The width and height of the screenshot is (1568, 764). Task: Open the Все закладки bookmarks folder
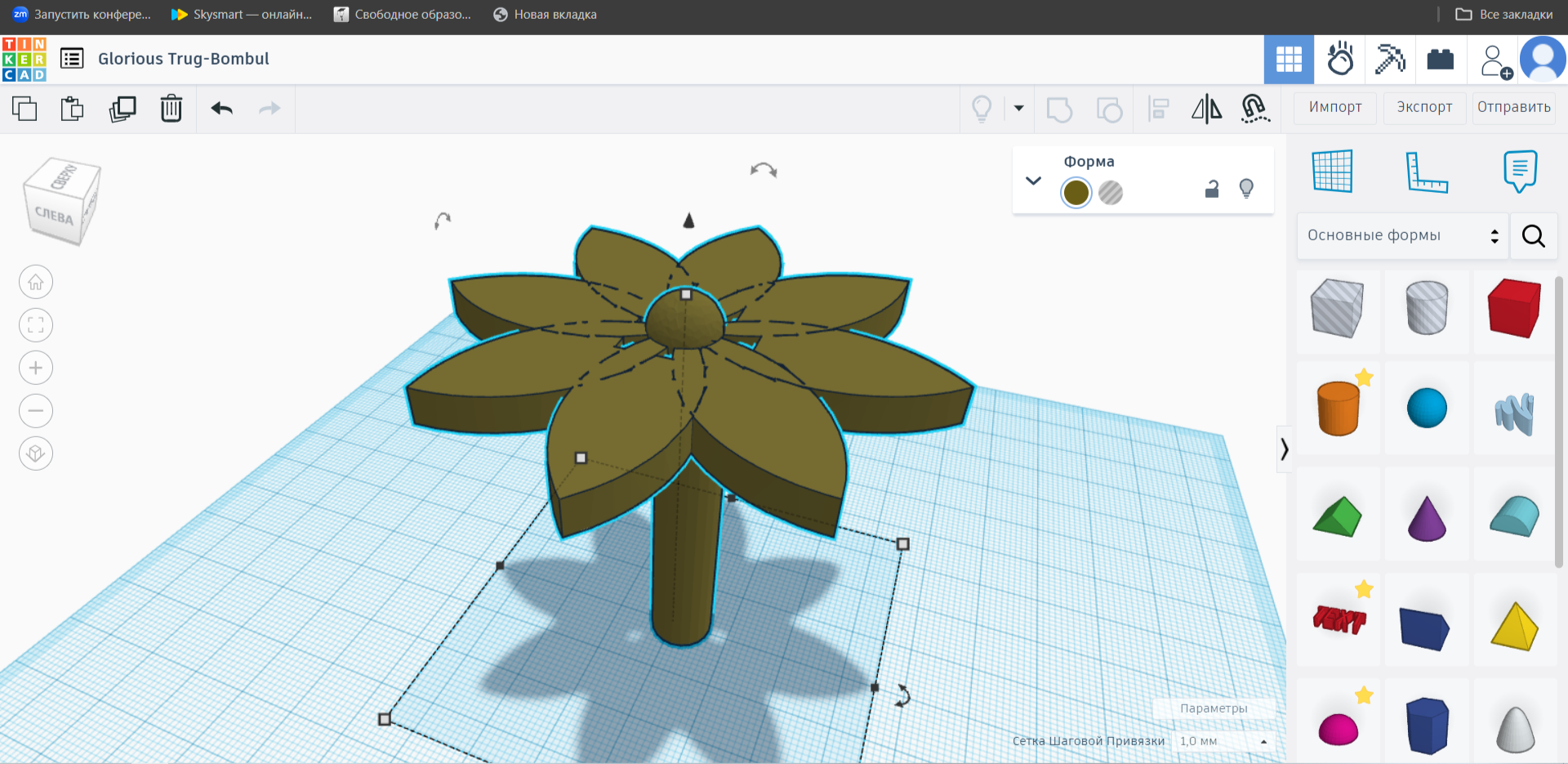click(1504, 14)
